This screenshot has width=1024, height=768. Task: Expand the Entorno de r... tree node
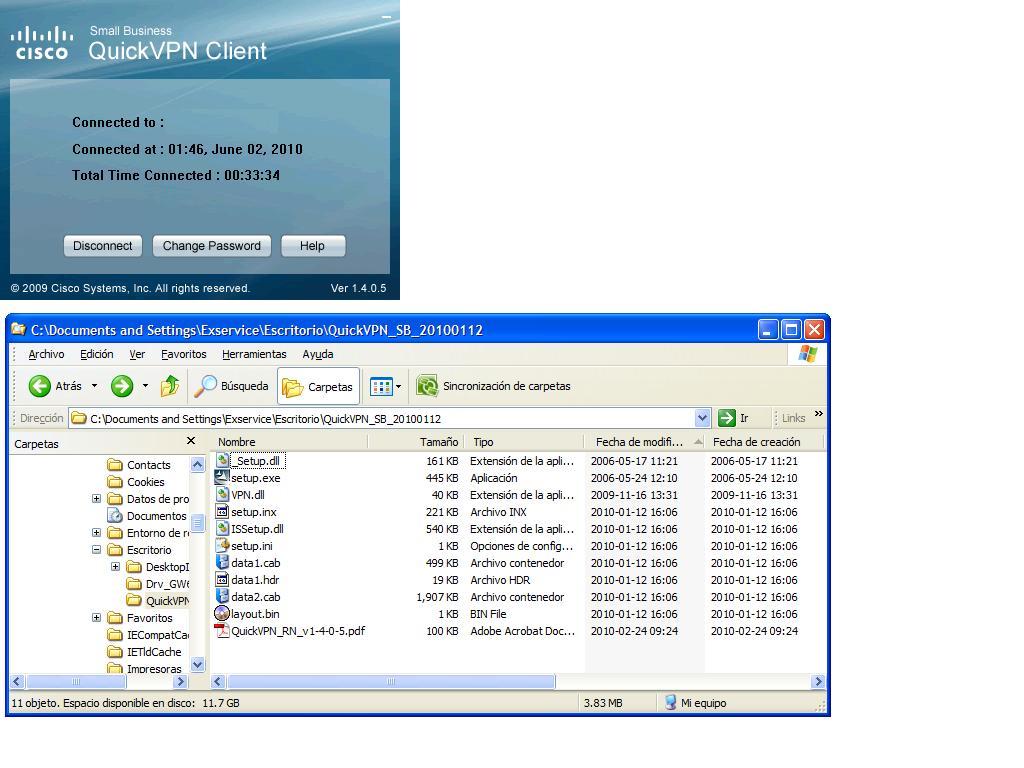coord(97,533)
